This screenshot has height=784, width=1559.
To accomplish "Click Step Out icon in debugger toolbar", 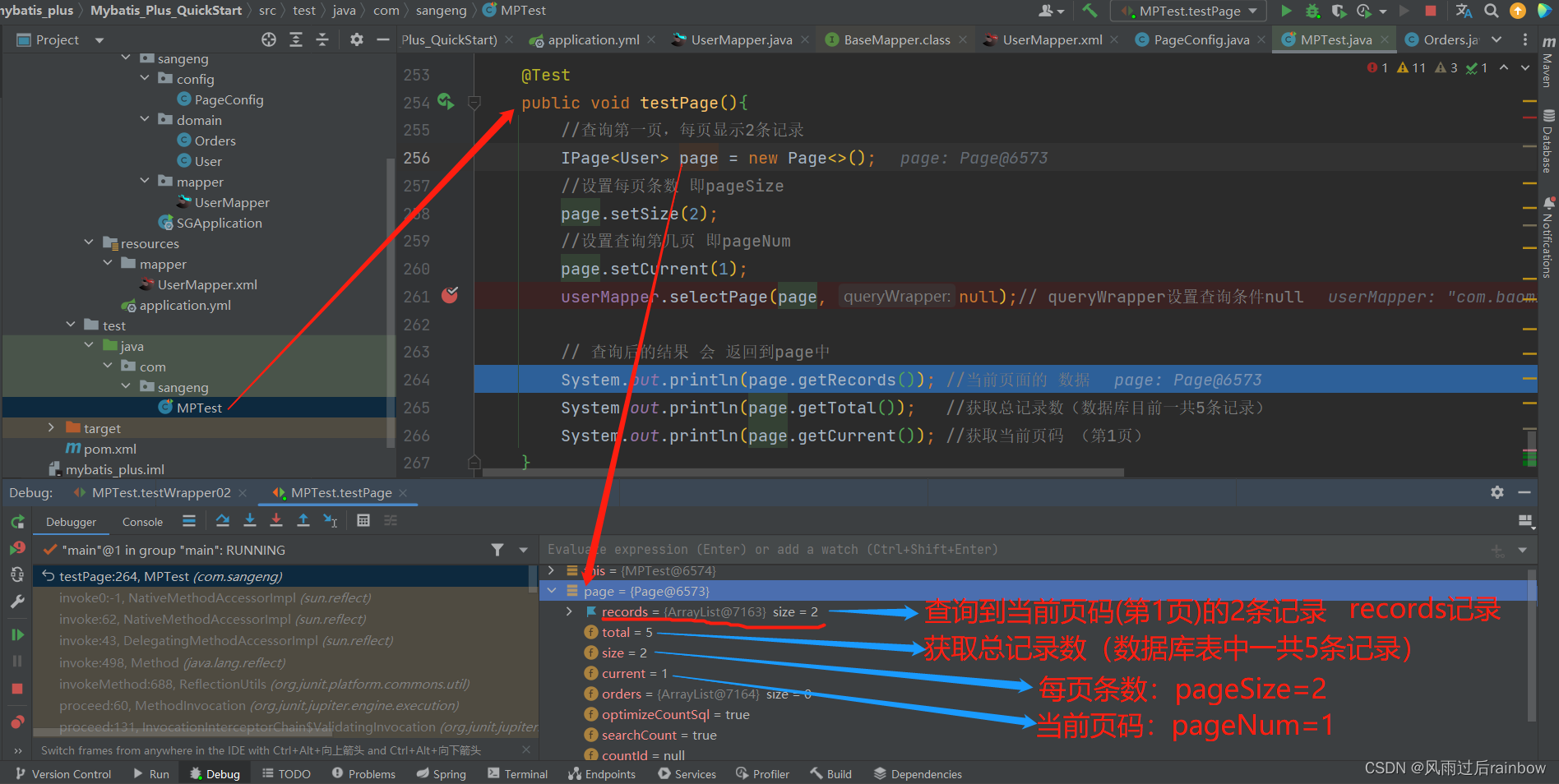I will [303, 520].
